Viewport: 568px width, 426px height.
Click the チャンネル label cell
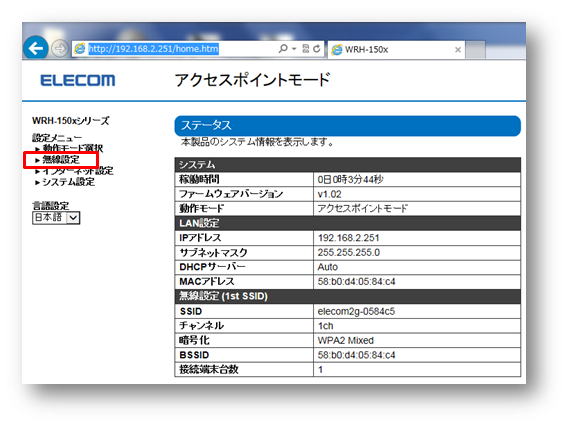tap(244, 326)
